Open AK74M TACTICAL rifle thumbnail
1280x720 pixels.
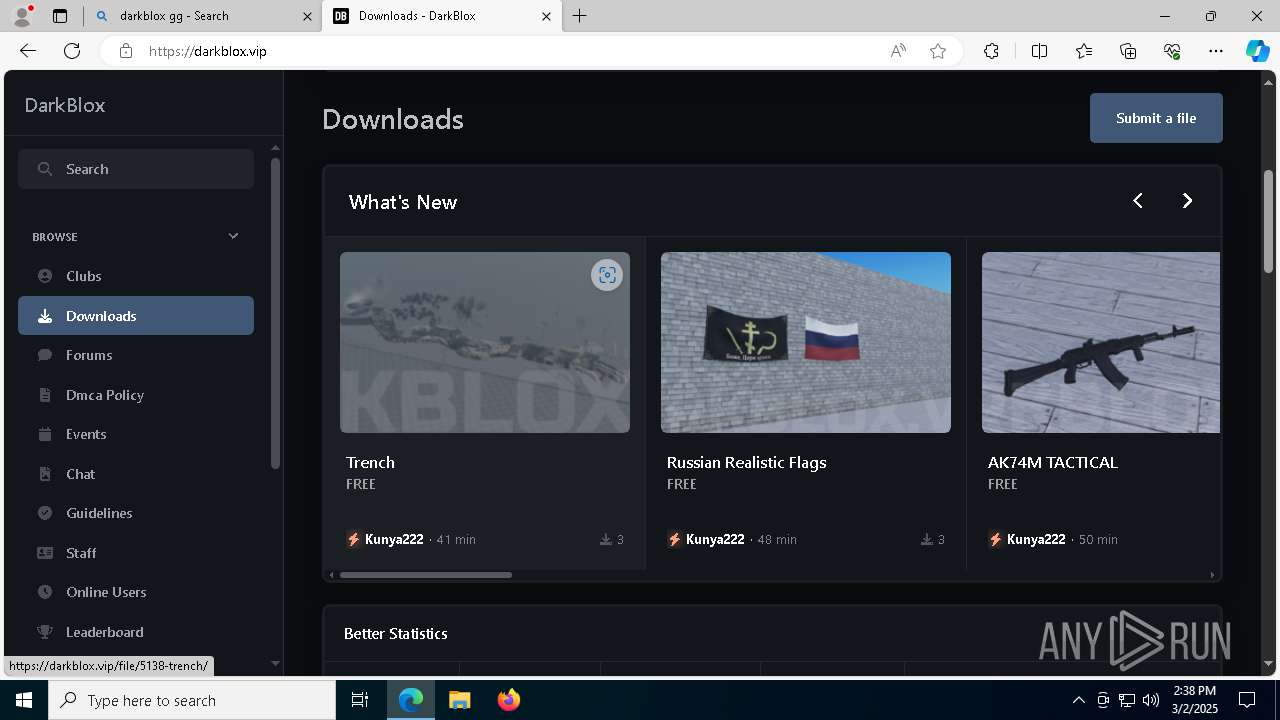pyautogui.click(x=1101, y=342)
